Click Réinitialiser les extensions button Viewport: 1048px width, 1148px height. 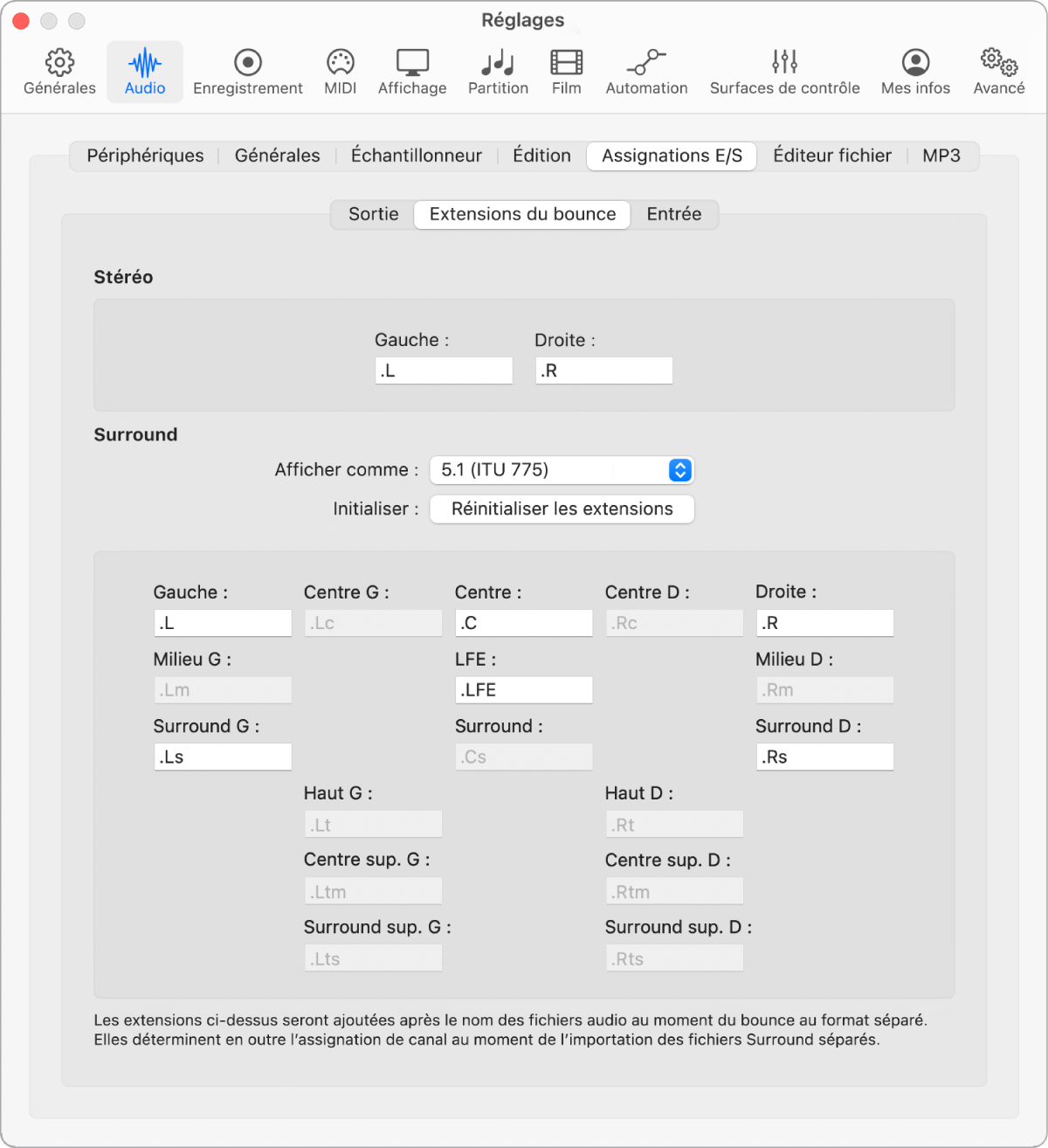pyautogui.click(x=562, y=509)
